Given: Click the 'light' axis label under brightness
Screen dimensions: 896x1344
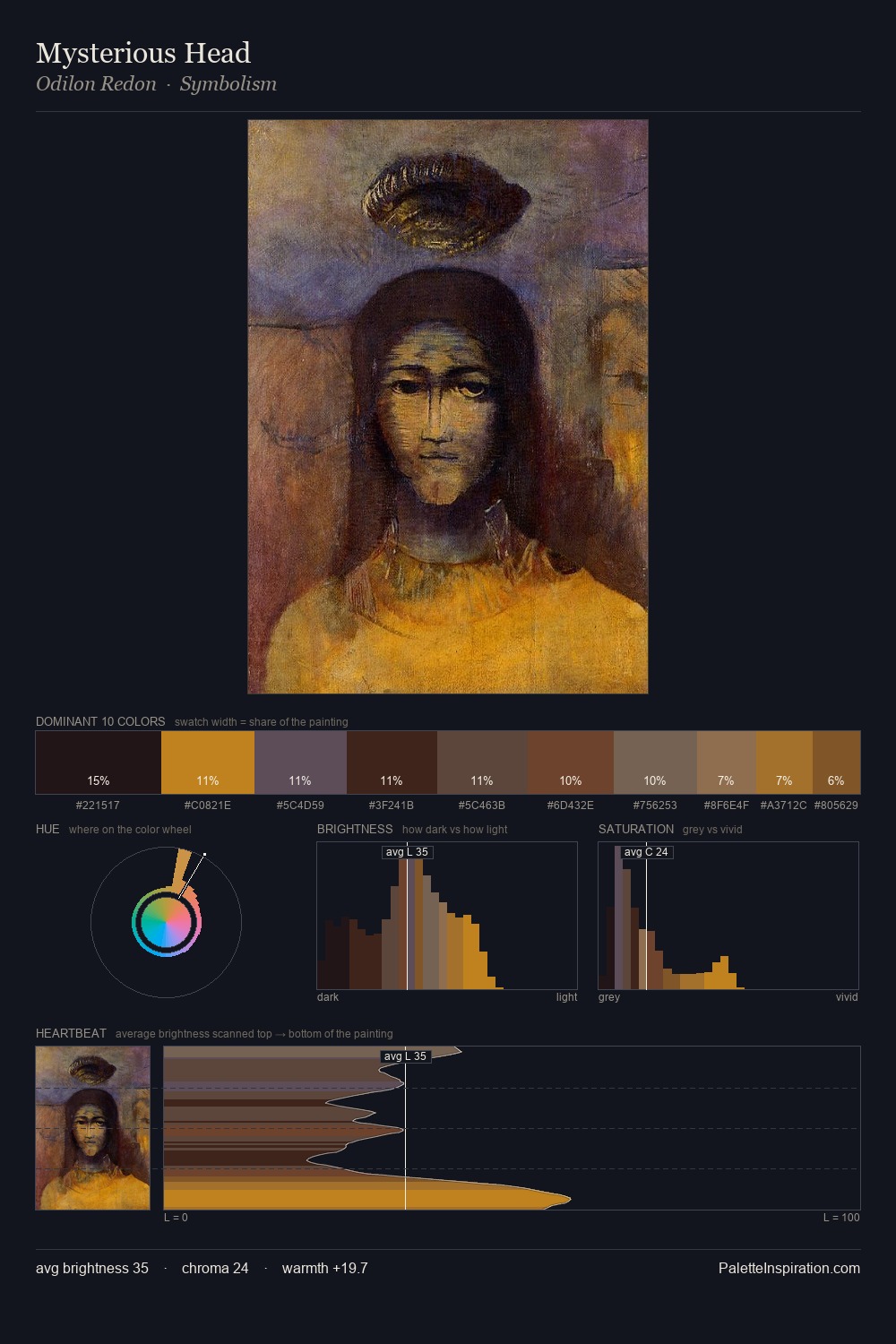Looking at the screenshot, I should (566, 997).
